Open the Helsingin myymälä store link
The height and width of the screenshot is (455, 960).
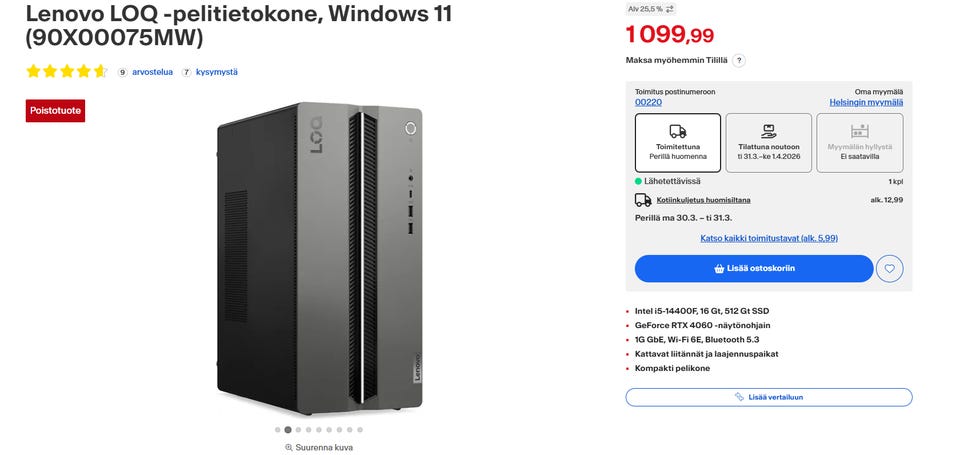(x=866, y=102)
